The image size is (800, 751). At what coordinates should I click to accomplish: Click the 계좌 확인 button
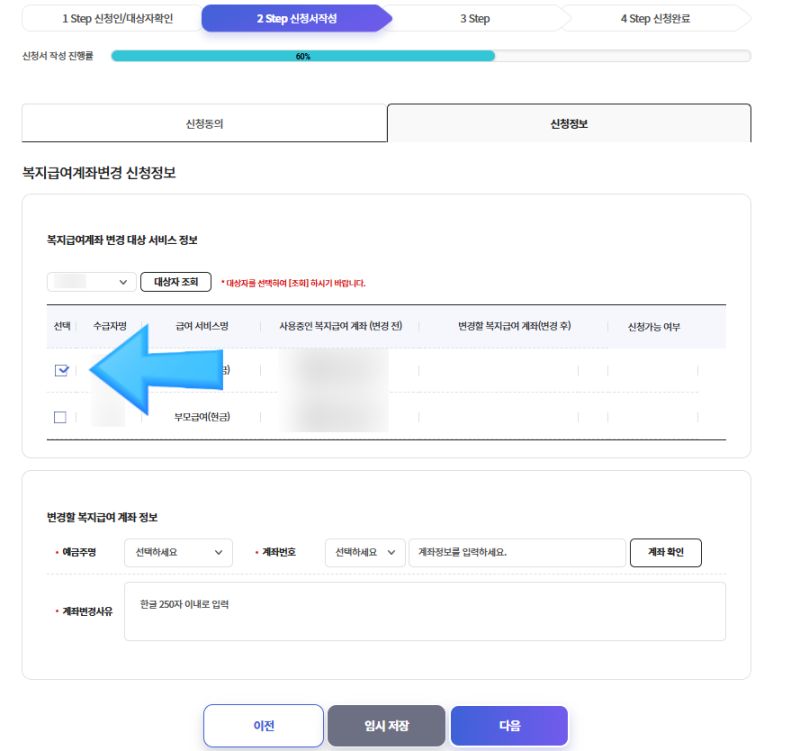click(x=666, y=553)
